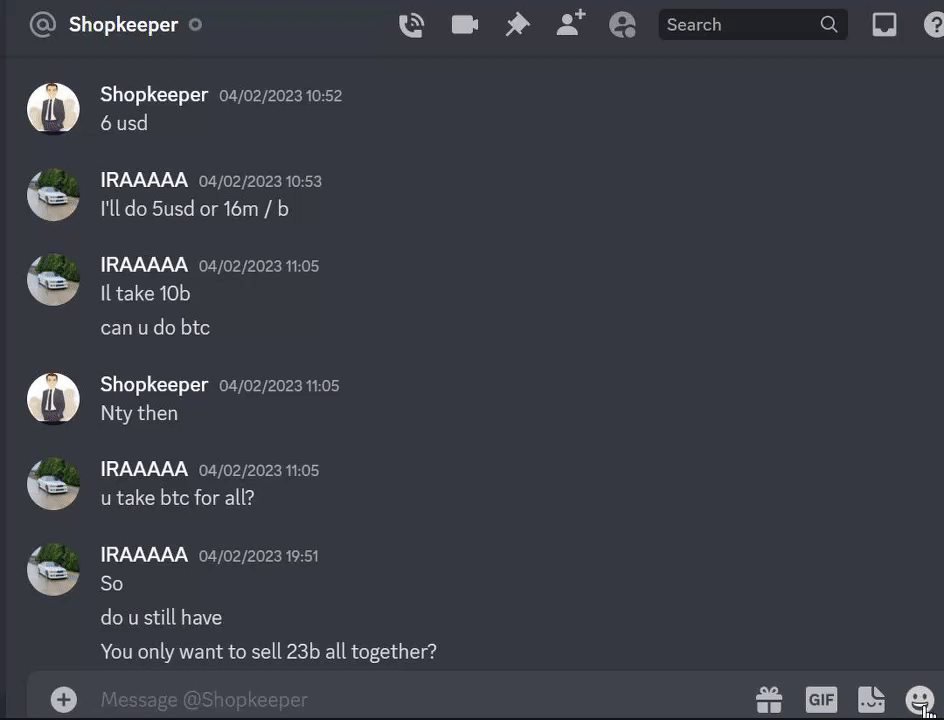This screenshot has width=944, height=720.
Task: Add friends to DM
Action: (571, 24)
